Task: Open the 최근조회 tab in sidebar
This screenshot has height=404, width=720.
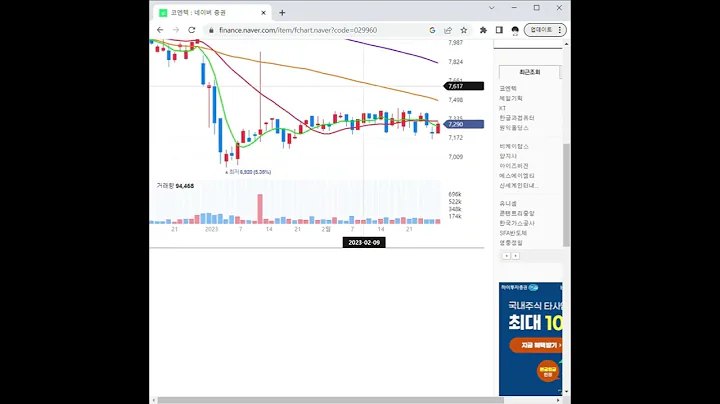Action: [x=529, y=72]
